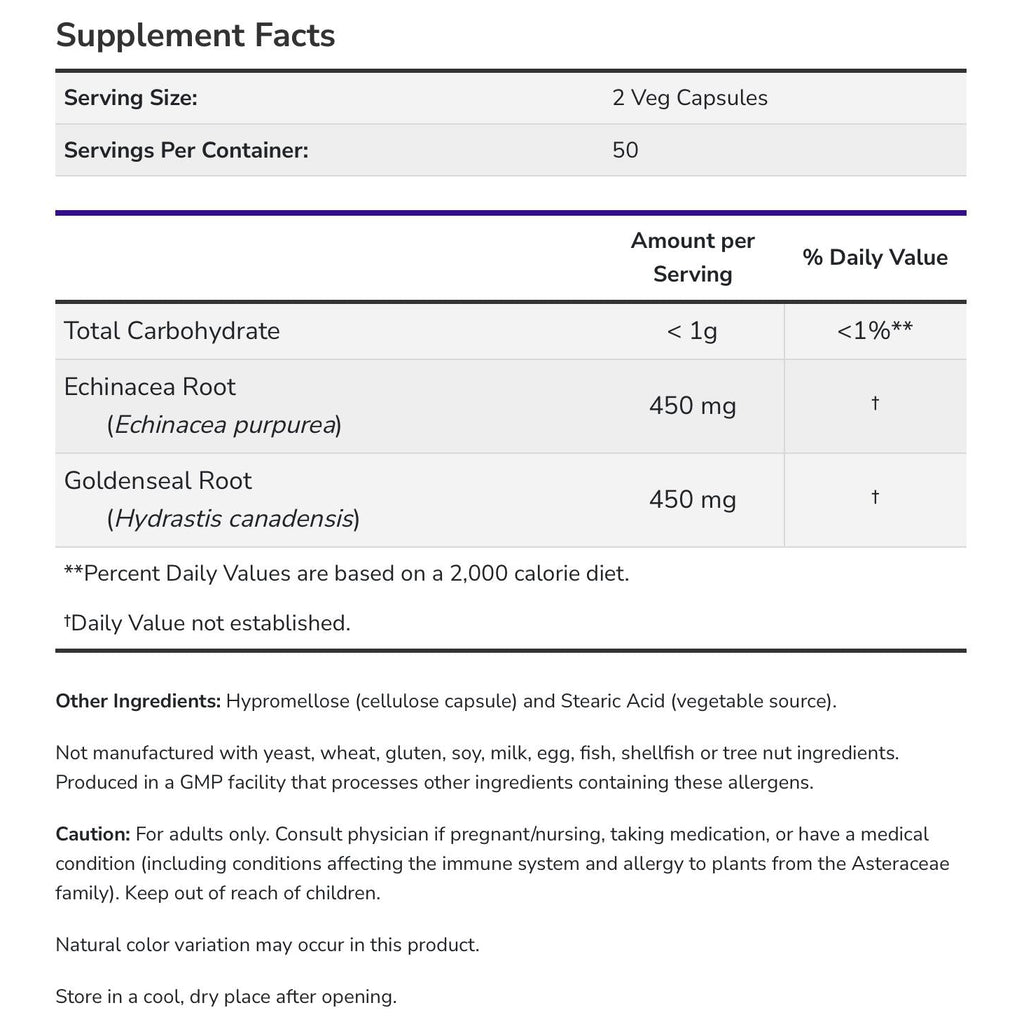This screenshot has height=1024, width=1024.
Task: Click the Caution bold label
Action: [x=93, y=834]
